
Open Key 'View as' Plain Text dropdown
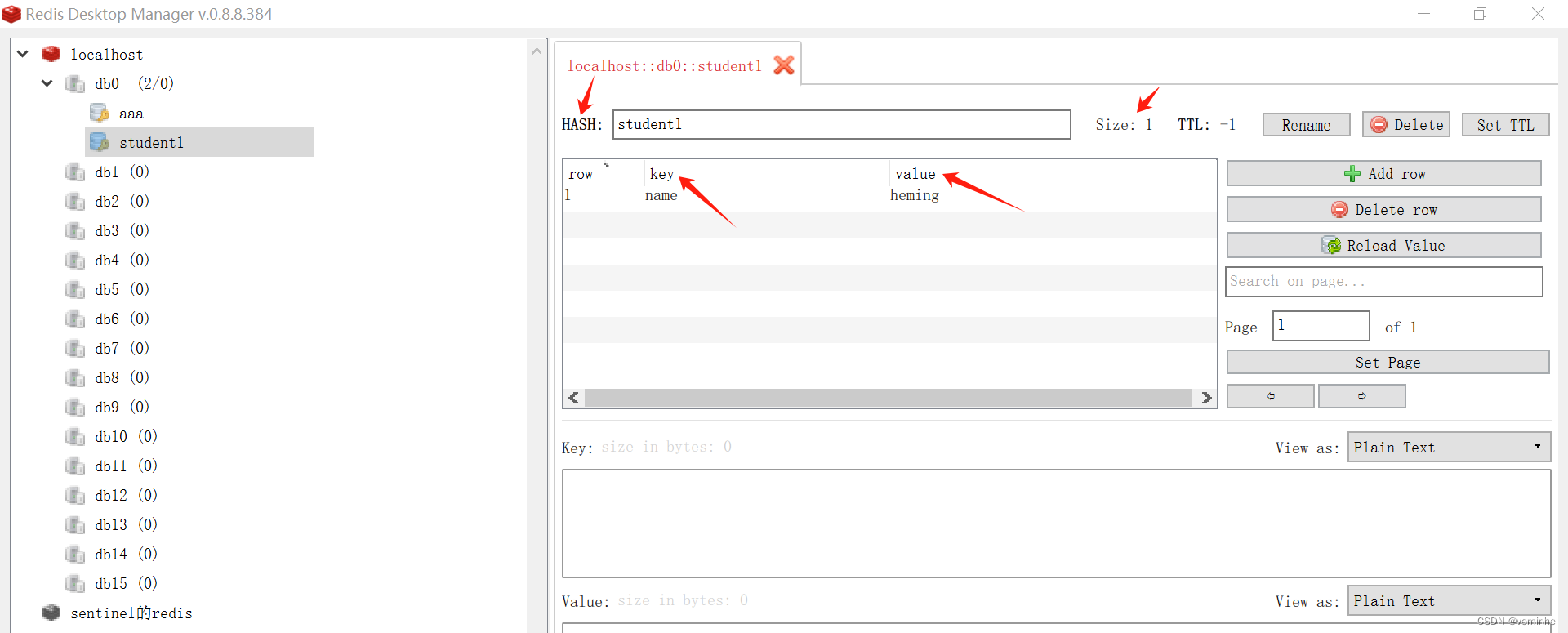(1449, 447)
